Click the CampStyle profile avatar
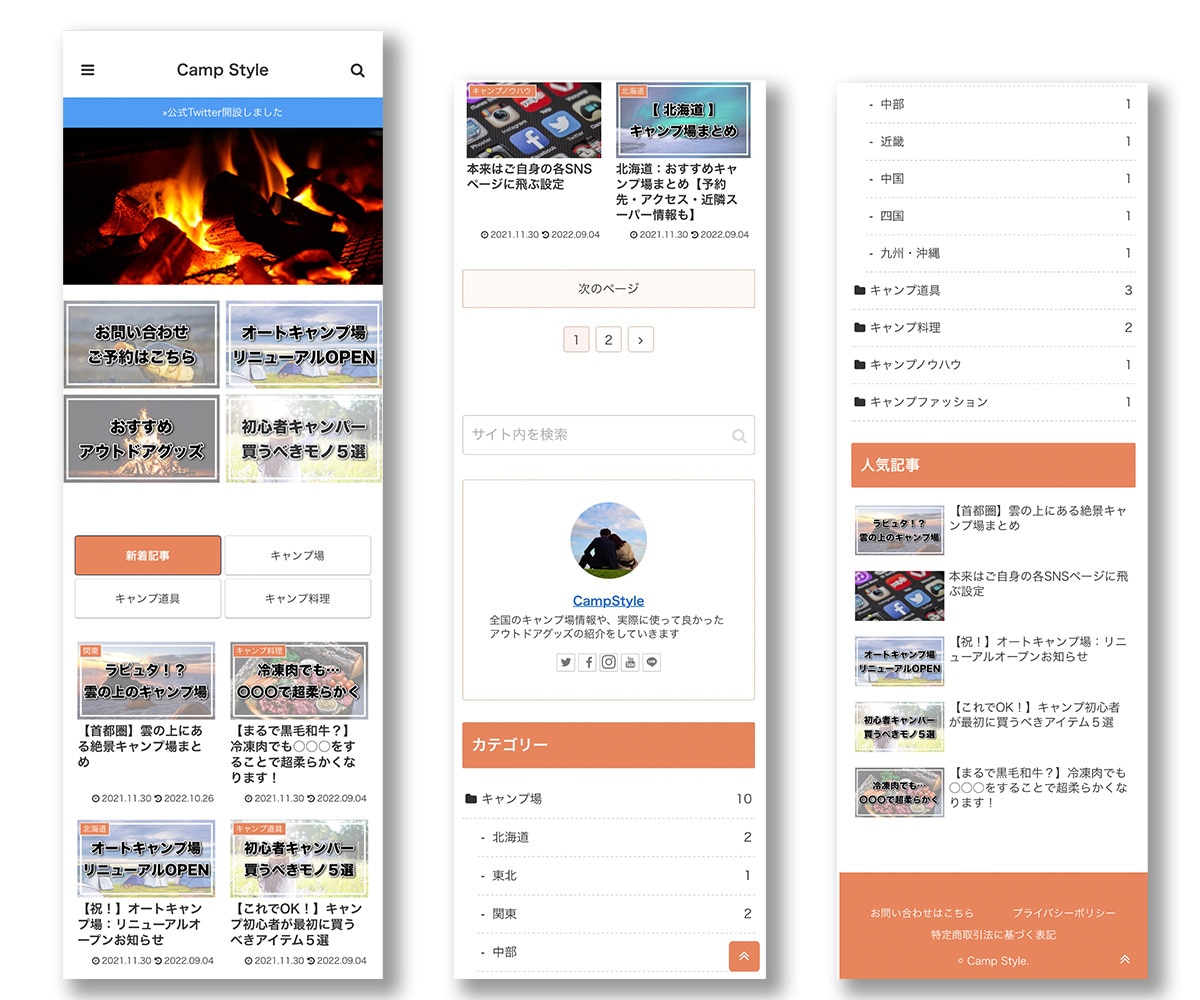 (x=608, y=541)
